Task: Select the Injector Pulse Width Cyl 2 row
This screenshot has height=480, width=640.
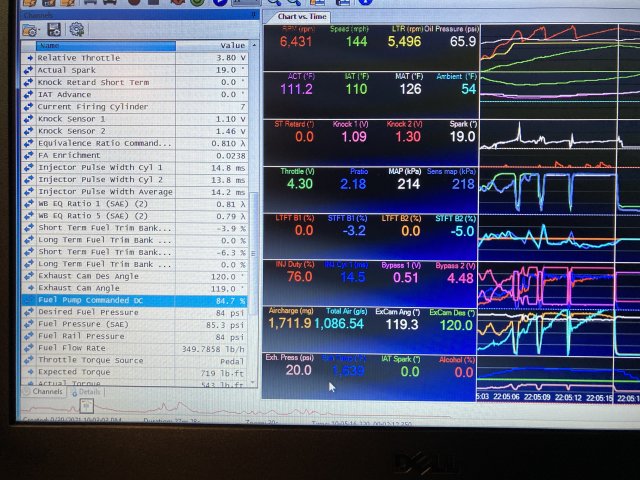Action: tap(135, 180)
